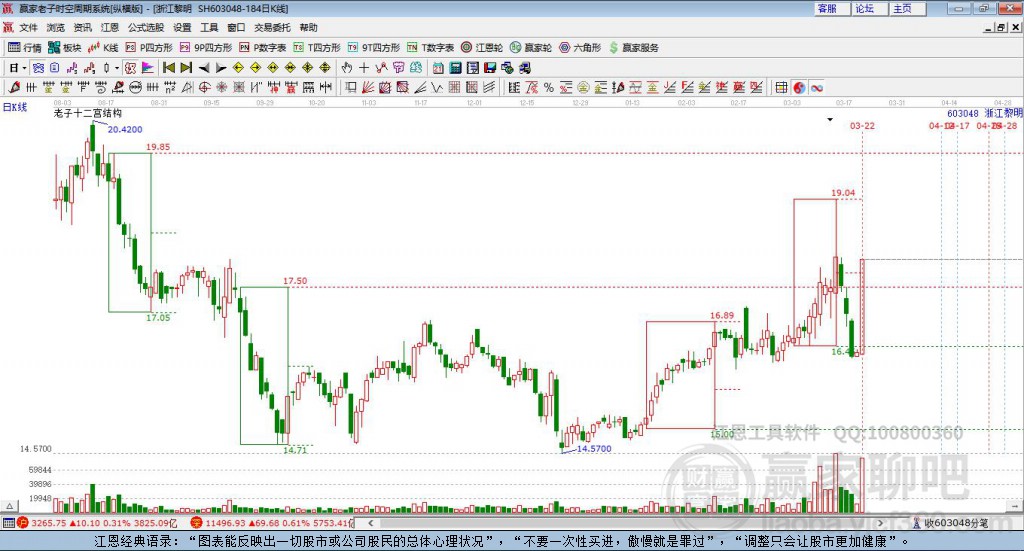
Task: Click the 老子十二宫结构 indicator label
Action: 88,113
